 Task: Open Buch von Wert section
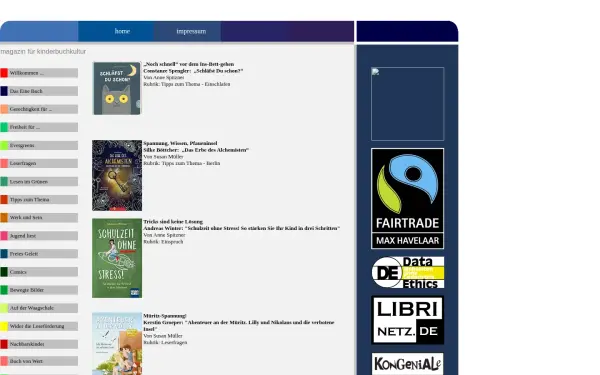[39, 361]
